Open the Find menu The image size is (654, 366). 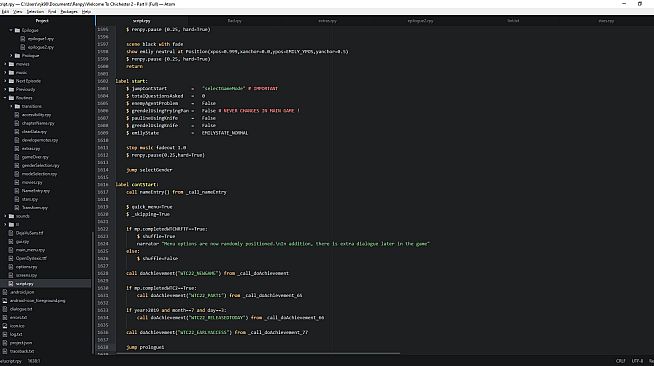52,12
